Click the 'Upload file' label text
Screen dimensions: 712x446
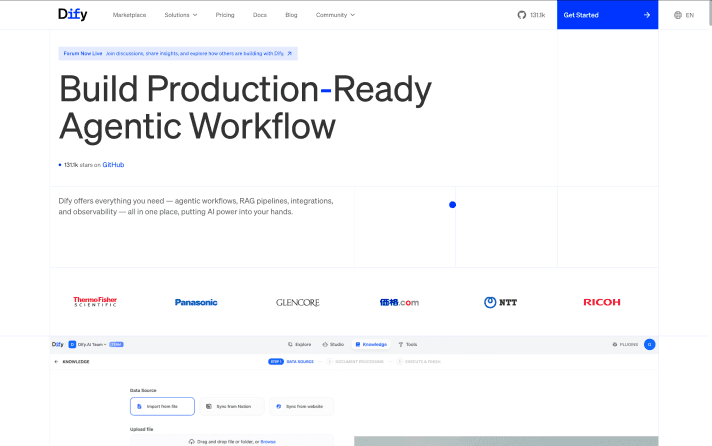click(142, 429)
